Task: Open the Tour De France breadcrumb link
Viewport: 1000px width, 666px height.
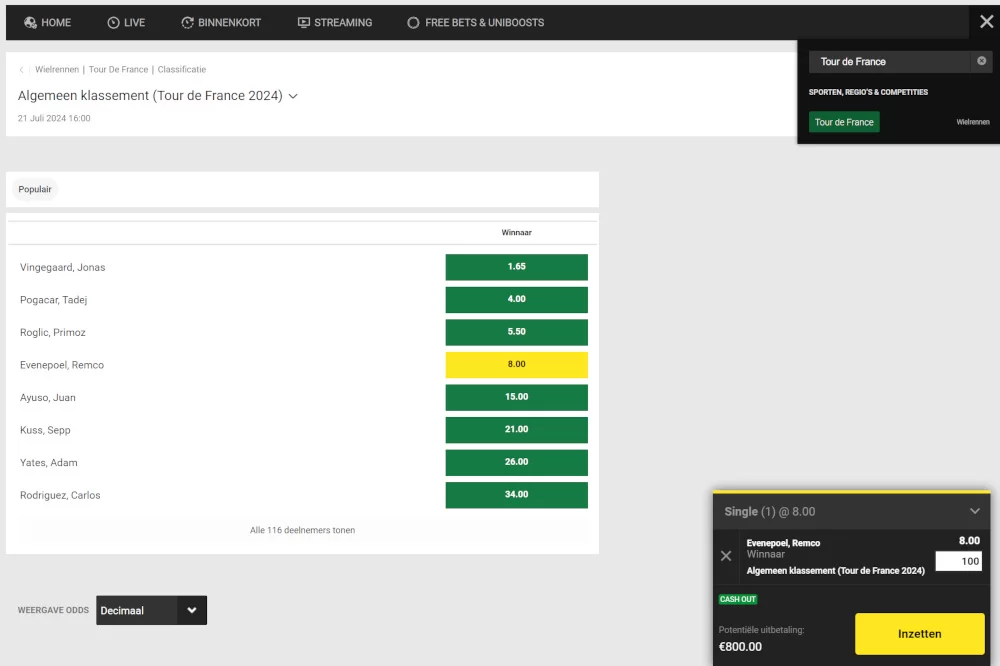Action: (x=118, y=70)
